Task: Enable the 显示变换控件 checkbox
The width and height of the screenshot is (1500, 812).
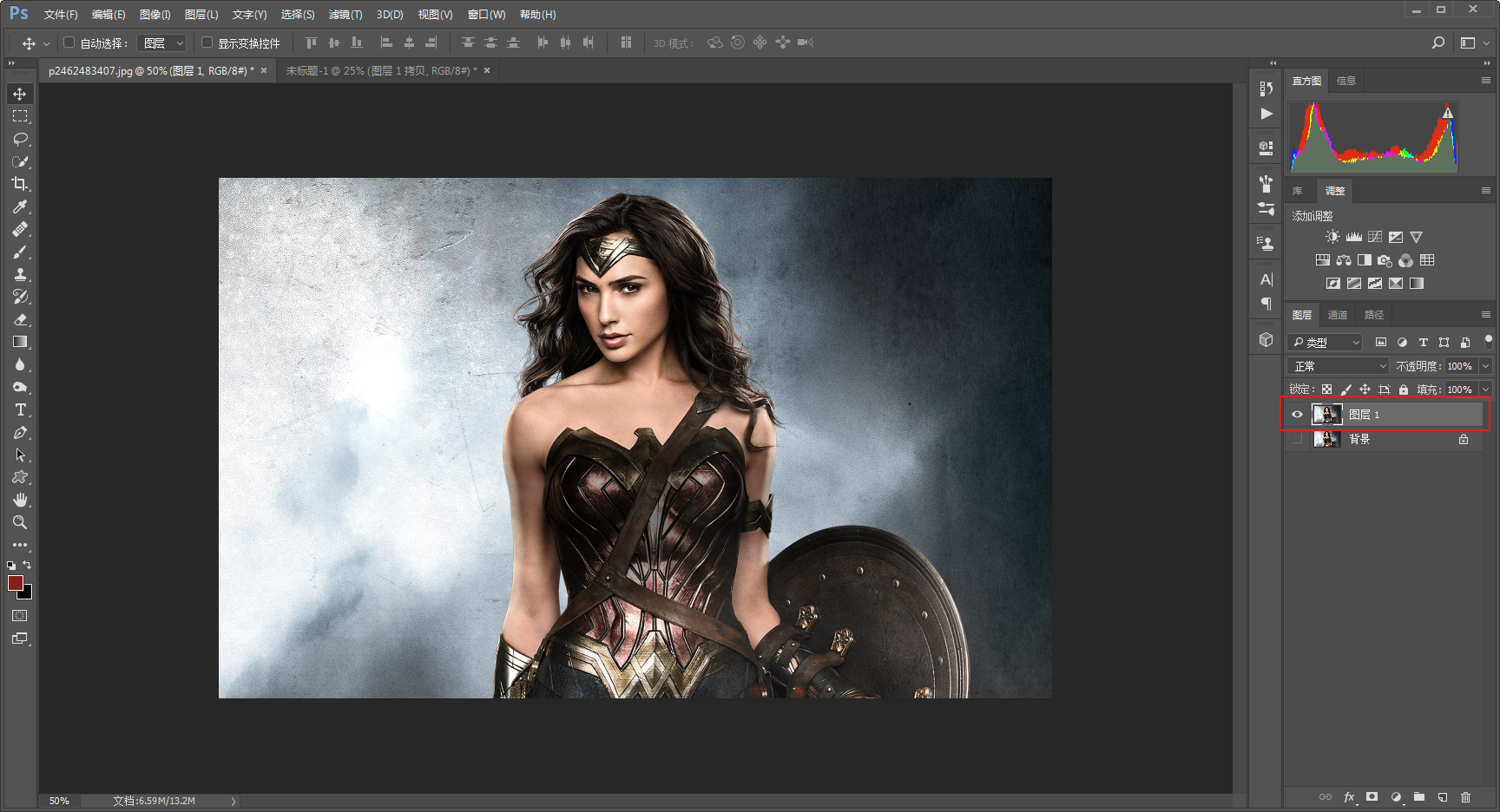Action: point(207,43)
